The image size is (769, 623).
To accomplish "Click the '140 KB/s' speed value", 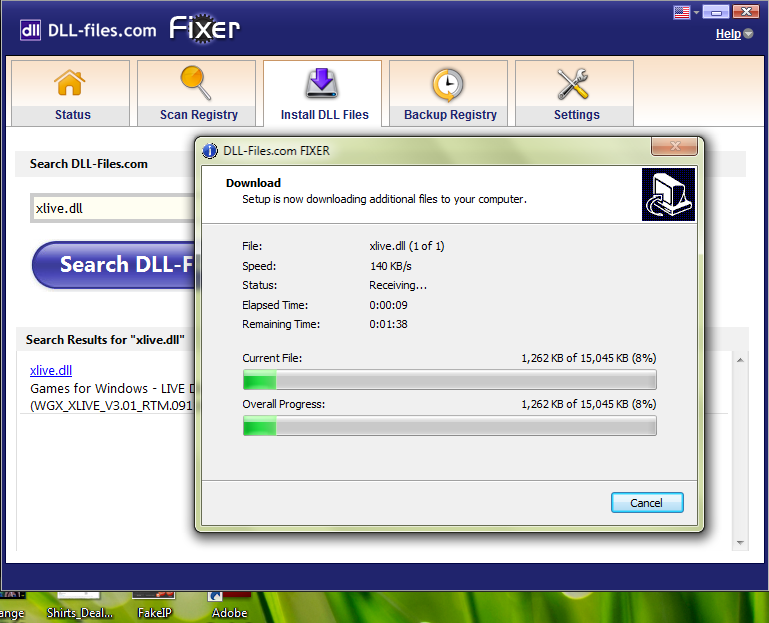I will (x=390, y=266).
